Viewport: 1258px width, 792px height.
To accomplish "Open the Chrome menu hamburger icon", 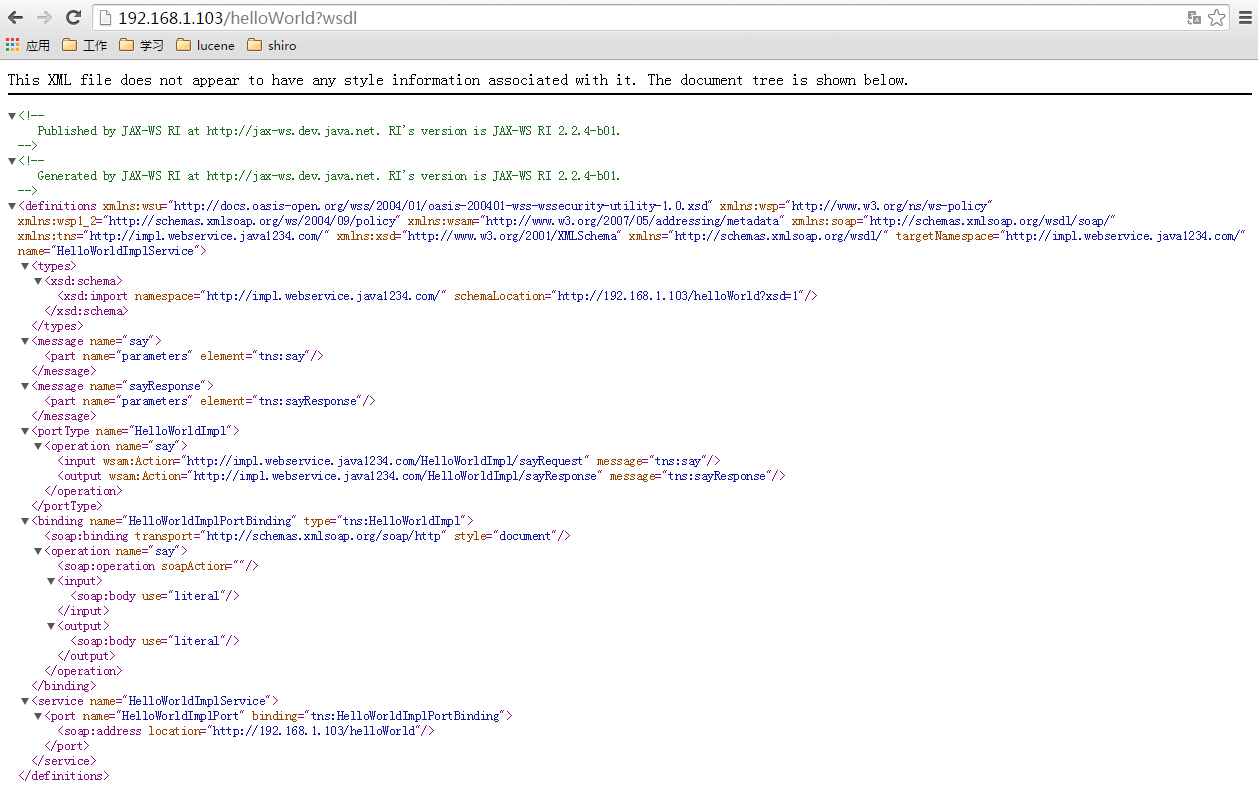I will point(1245,18).
